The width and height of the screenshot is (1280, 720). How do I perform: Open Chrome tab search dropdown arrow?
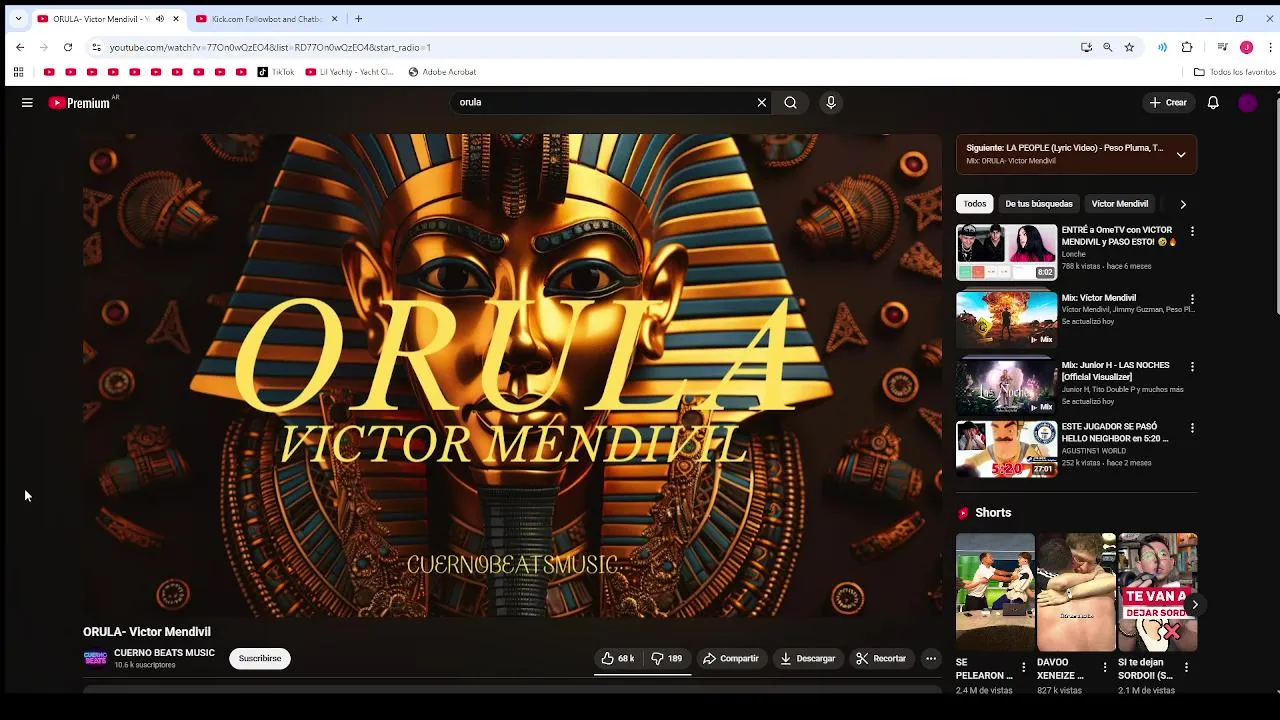(17, 18)
